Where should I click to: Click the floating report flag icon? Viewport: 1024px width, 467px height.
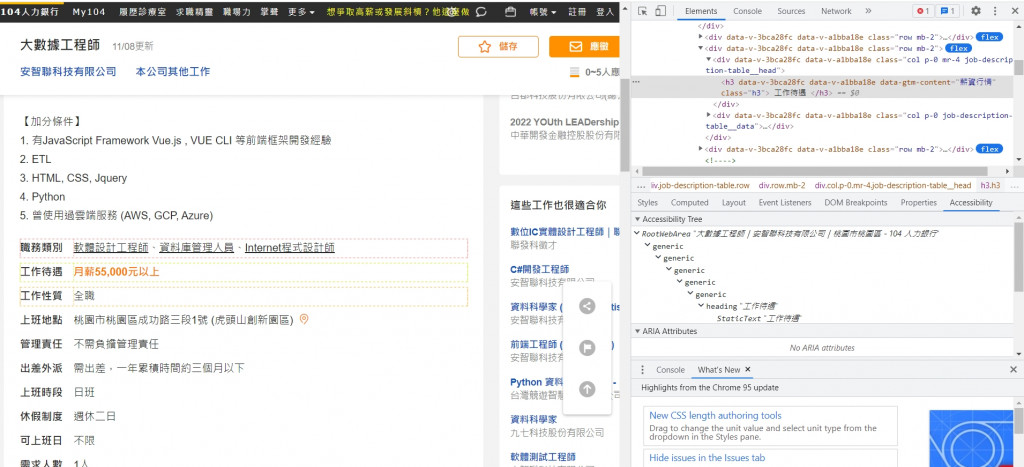(587, 347)
